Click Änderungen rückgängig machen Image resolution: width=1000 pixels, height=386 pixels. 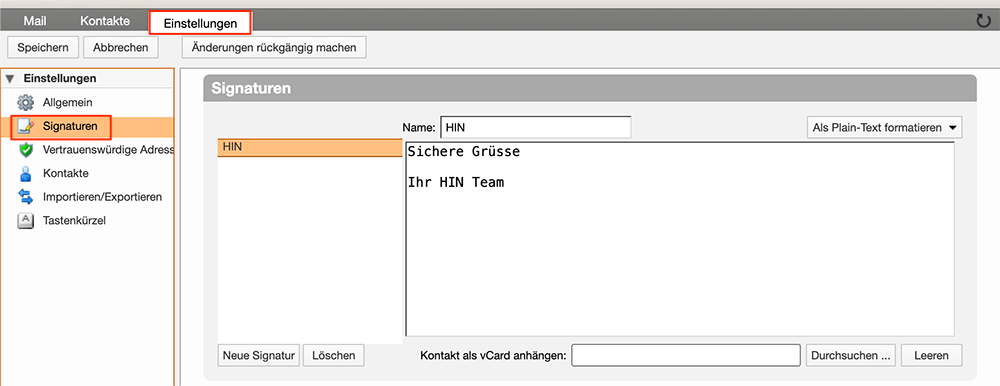point(274,47)
